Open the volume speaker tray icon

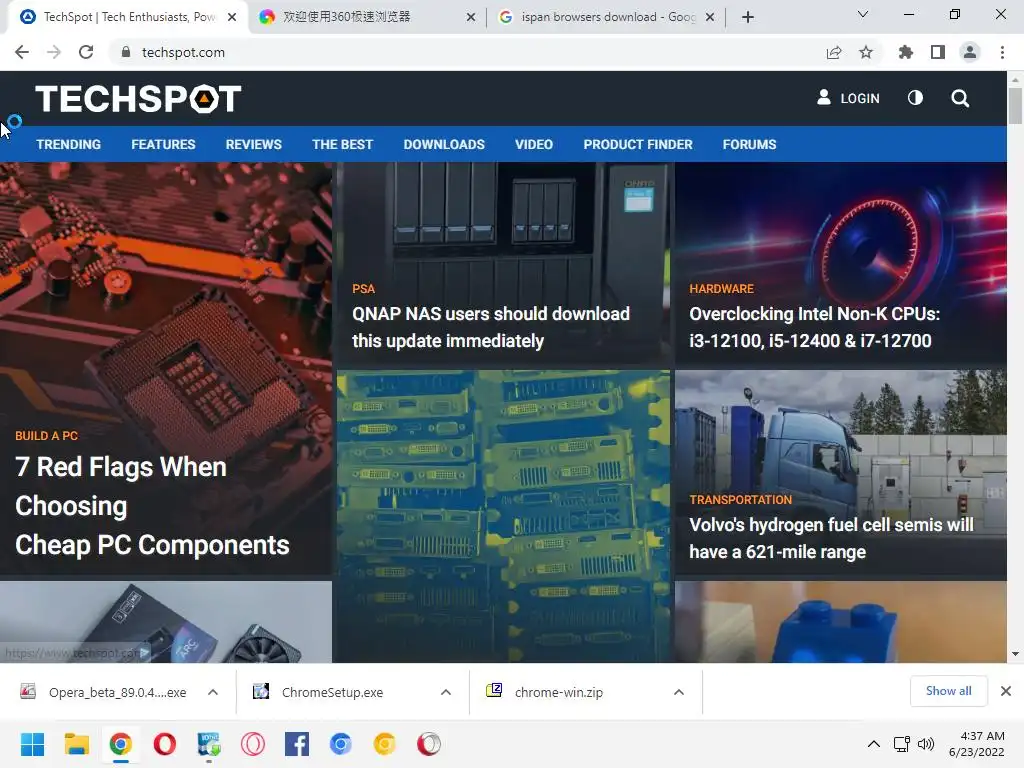tap(926, 744)
